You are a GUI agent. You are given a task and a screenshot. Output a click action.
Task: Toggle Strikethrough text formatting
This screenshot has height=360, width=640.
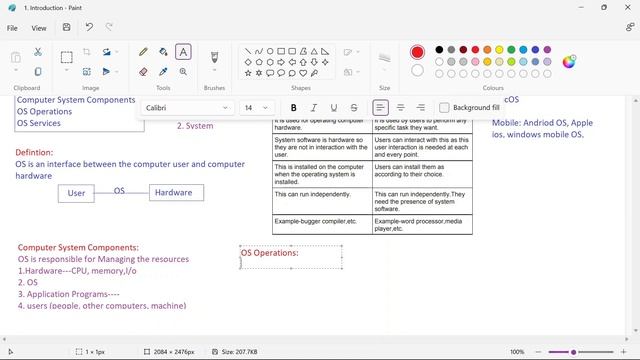coord(354,108)
